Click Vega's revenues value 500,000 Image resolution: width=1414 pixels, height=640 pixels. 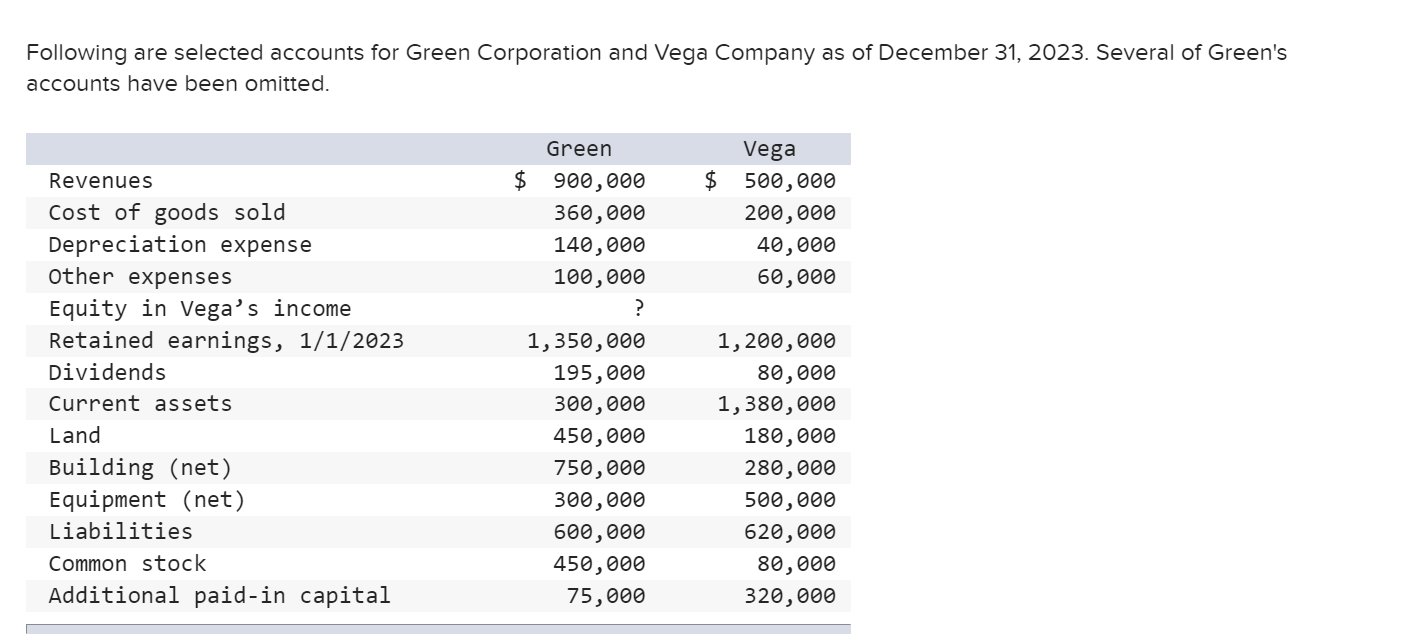[x=790, y=181]
